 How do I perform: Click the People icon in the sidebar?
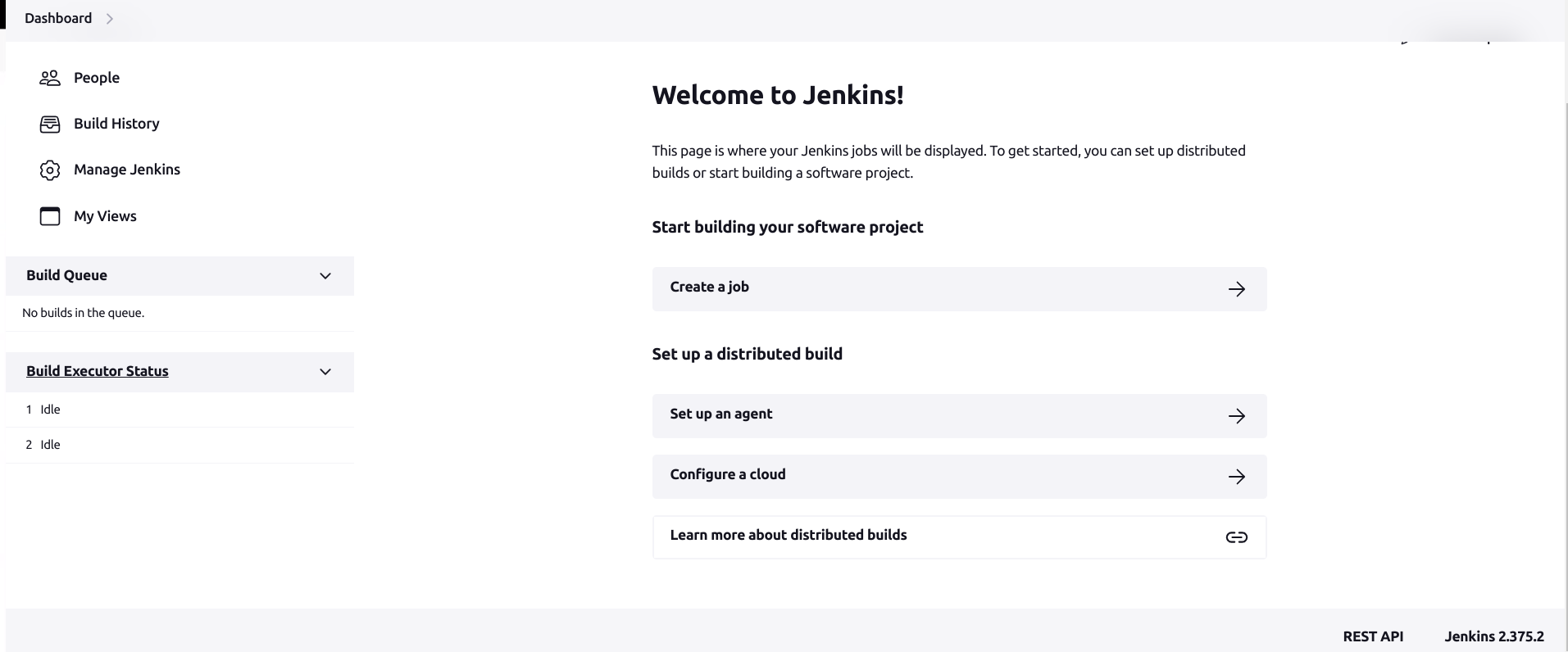tap(49, 77)
